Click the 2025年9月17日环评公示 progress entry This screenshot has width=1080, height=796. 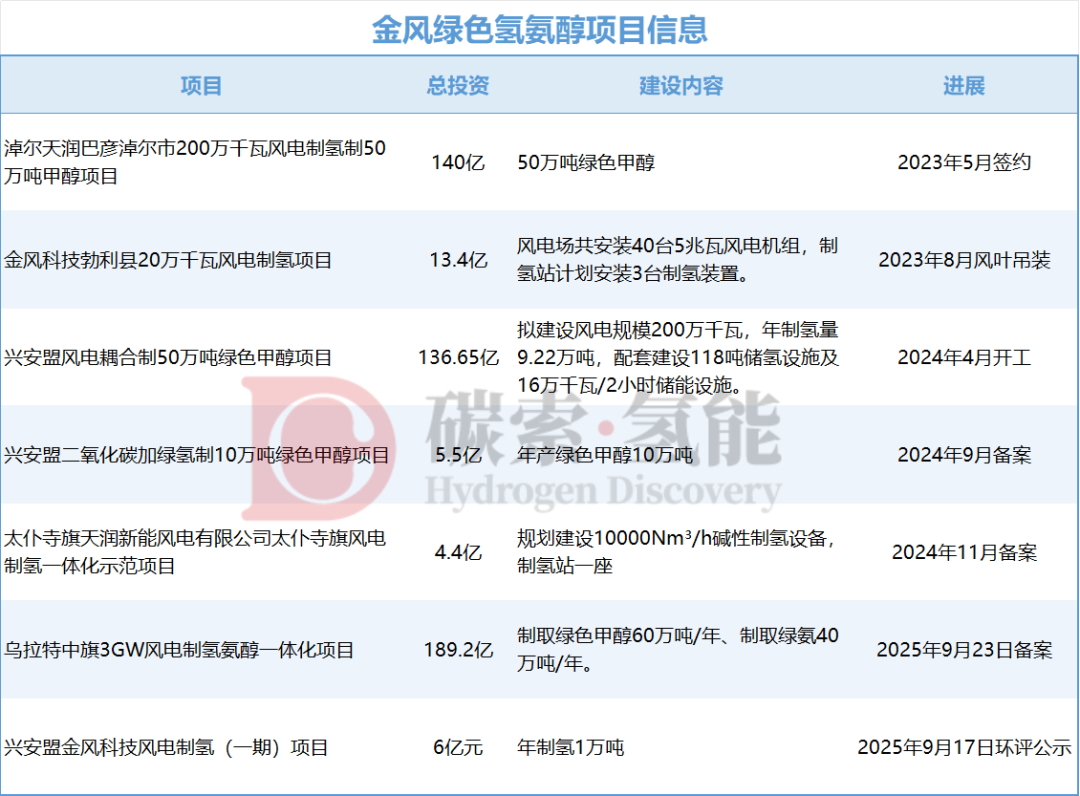point(963,747)
